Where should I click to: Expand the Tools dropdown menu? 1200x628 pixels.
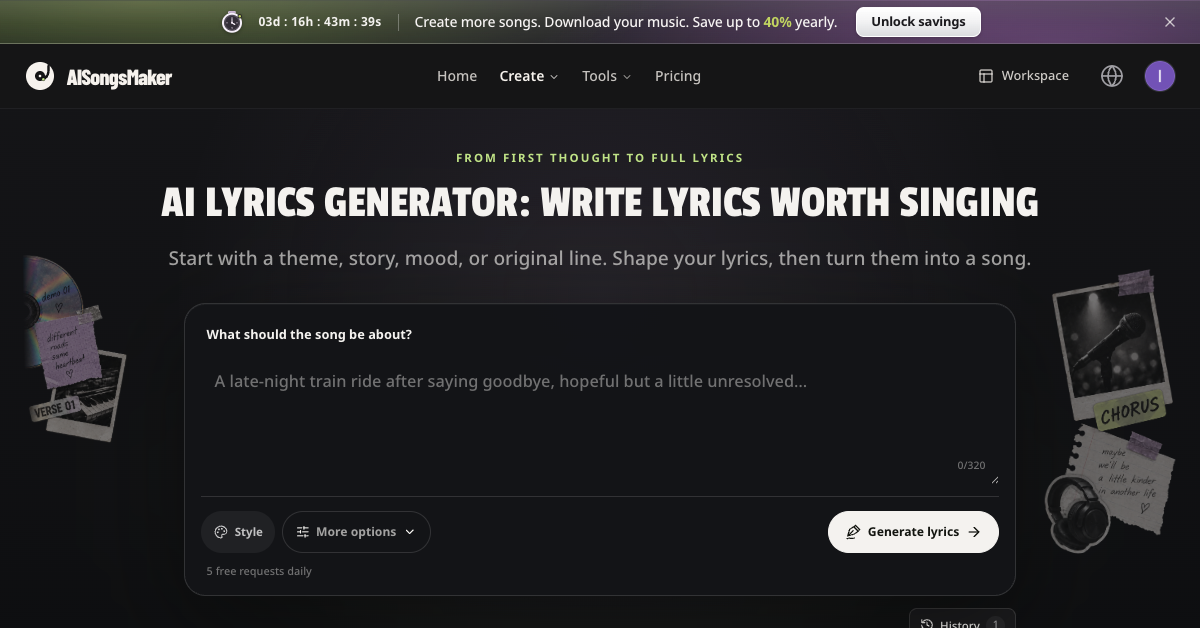point(607,76)
